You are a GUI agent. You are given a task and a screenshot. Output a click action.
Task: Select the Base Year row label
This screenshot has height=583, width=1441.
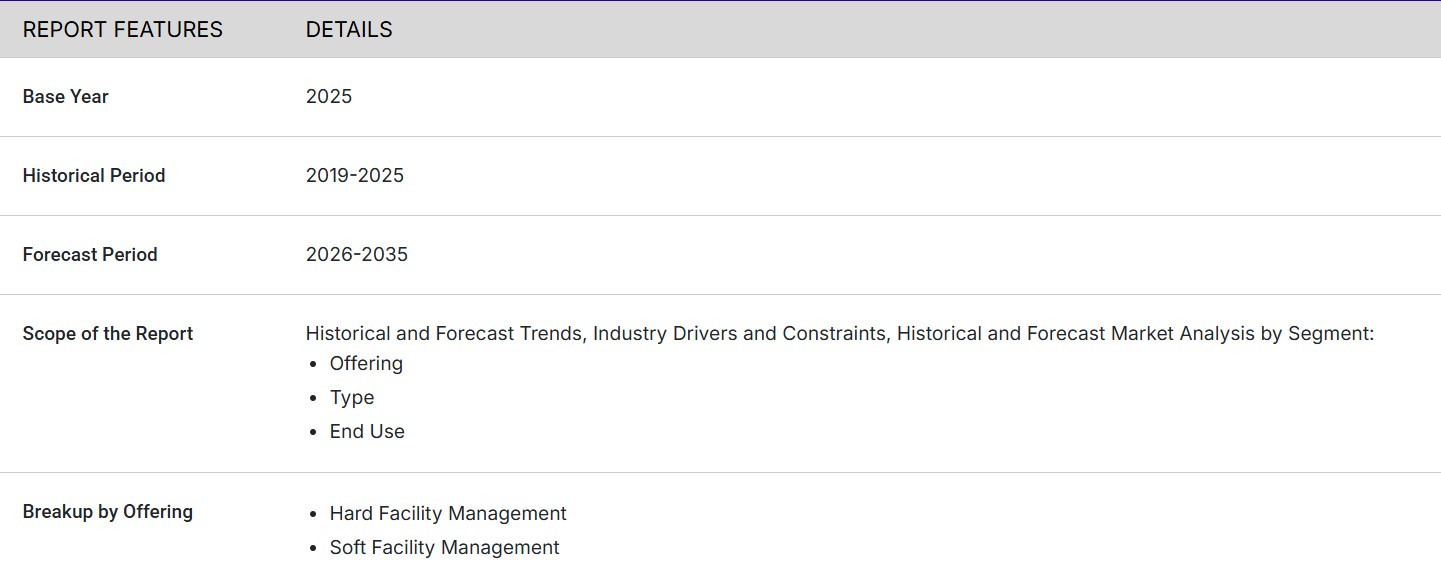click(x=65, y=97)
